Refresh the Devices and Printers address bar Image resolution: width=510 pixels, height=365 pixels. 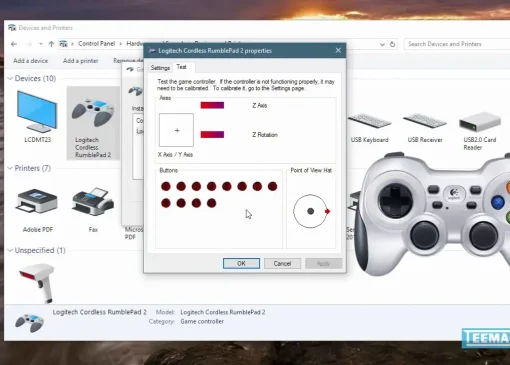coord(393,44)
